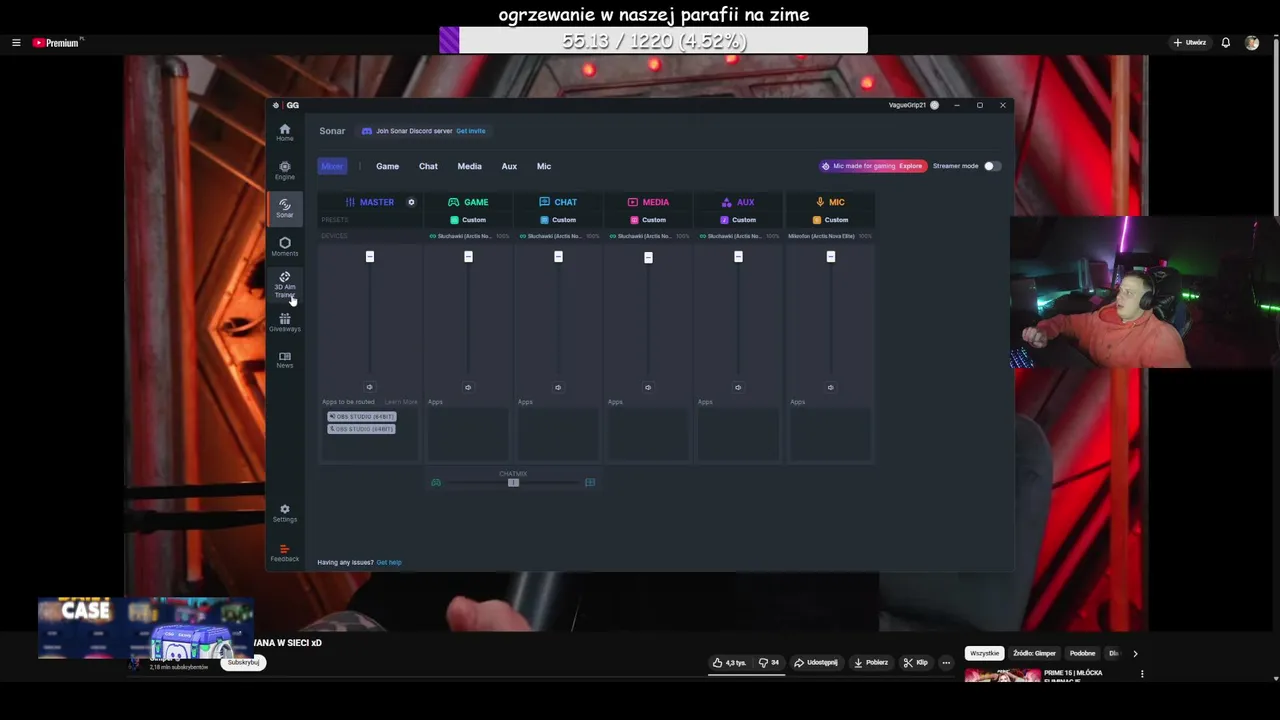1280x720 pixels.
Task: Click the Klip button
Action: 916,662
